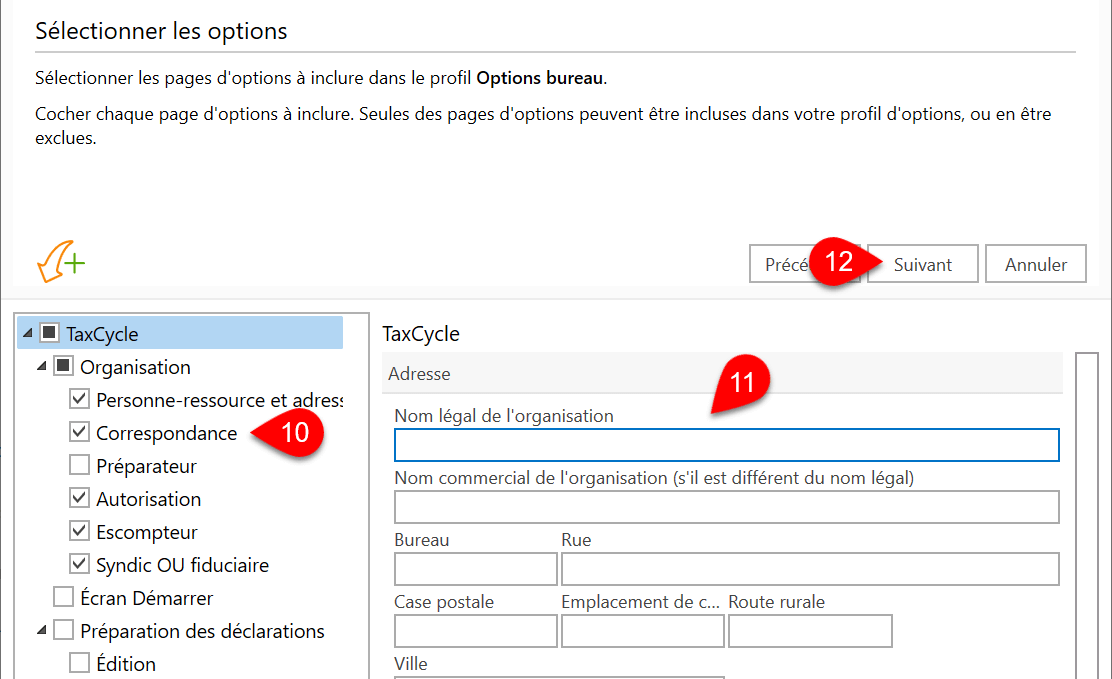Select Personne-ressource et adresse tree label
This screenshot has width=1112, height=679.
(x=219, y=400)
